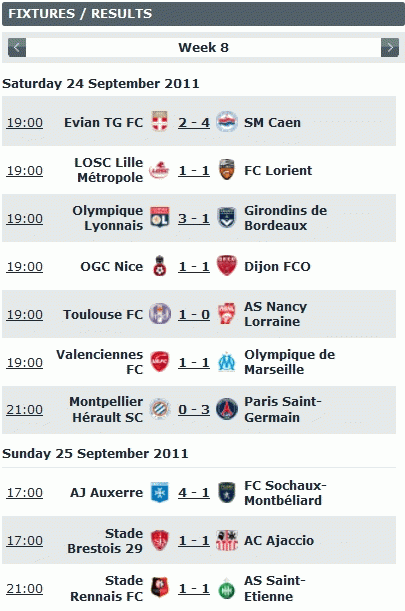This screenshot has height=611, width=405.
Task: Click the Olympique Lyonnais OL crest
Action: [x=159, y=217]
